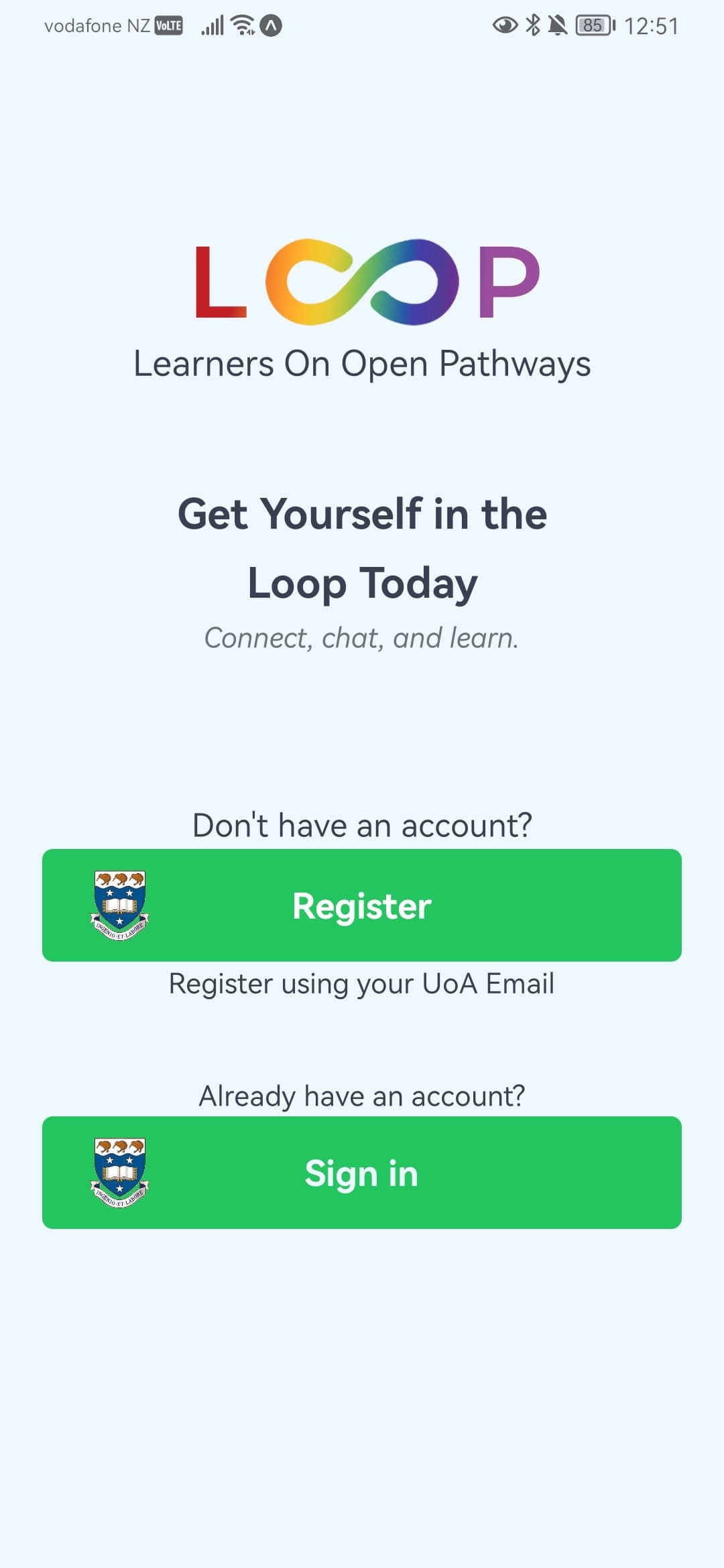Tap the Already have an account? text

pos(362,1096)
